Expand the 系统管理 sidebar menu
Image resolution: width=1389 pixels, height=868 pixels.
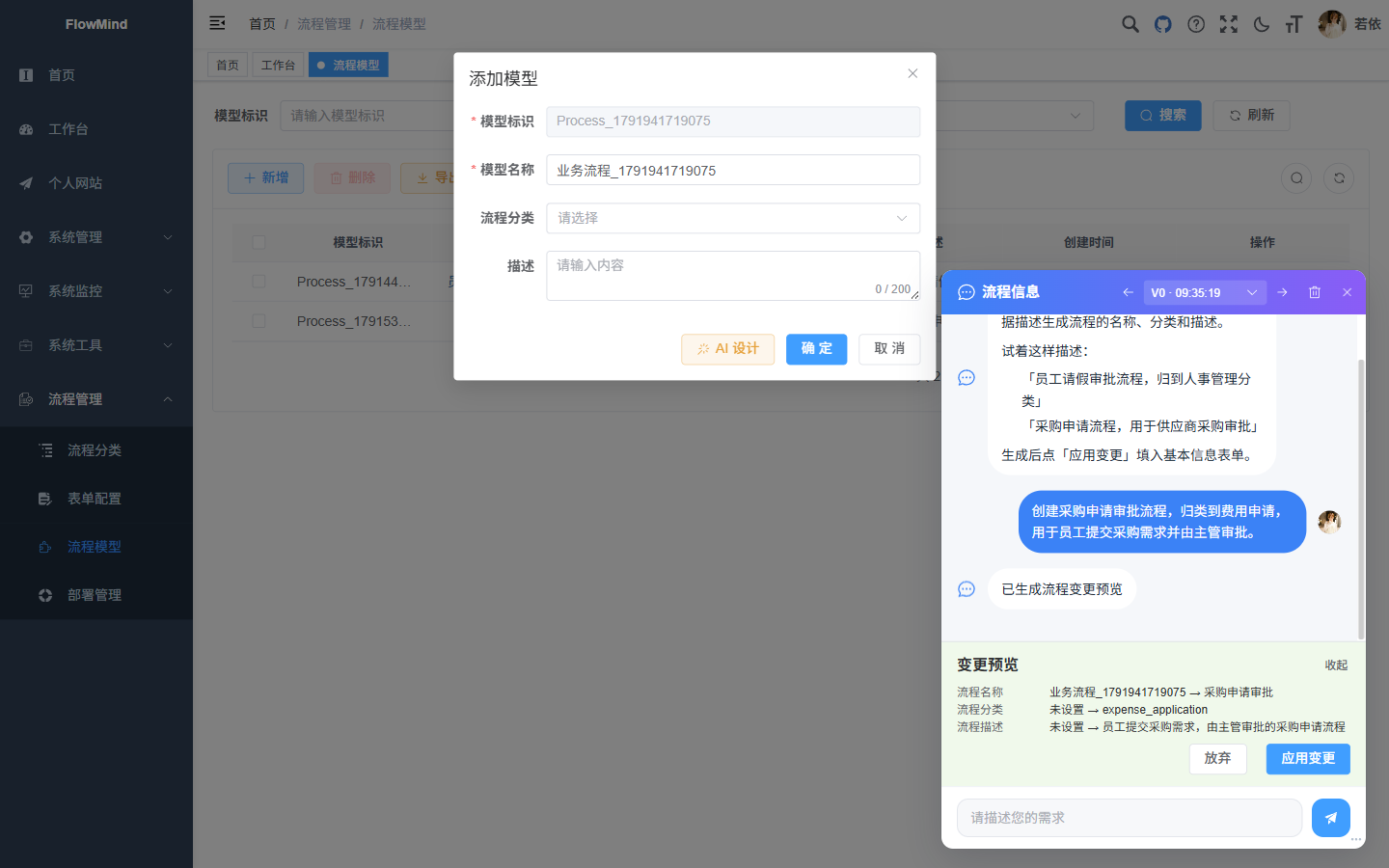(x=96, y=237)
